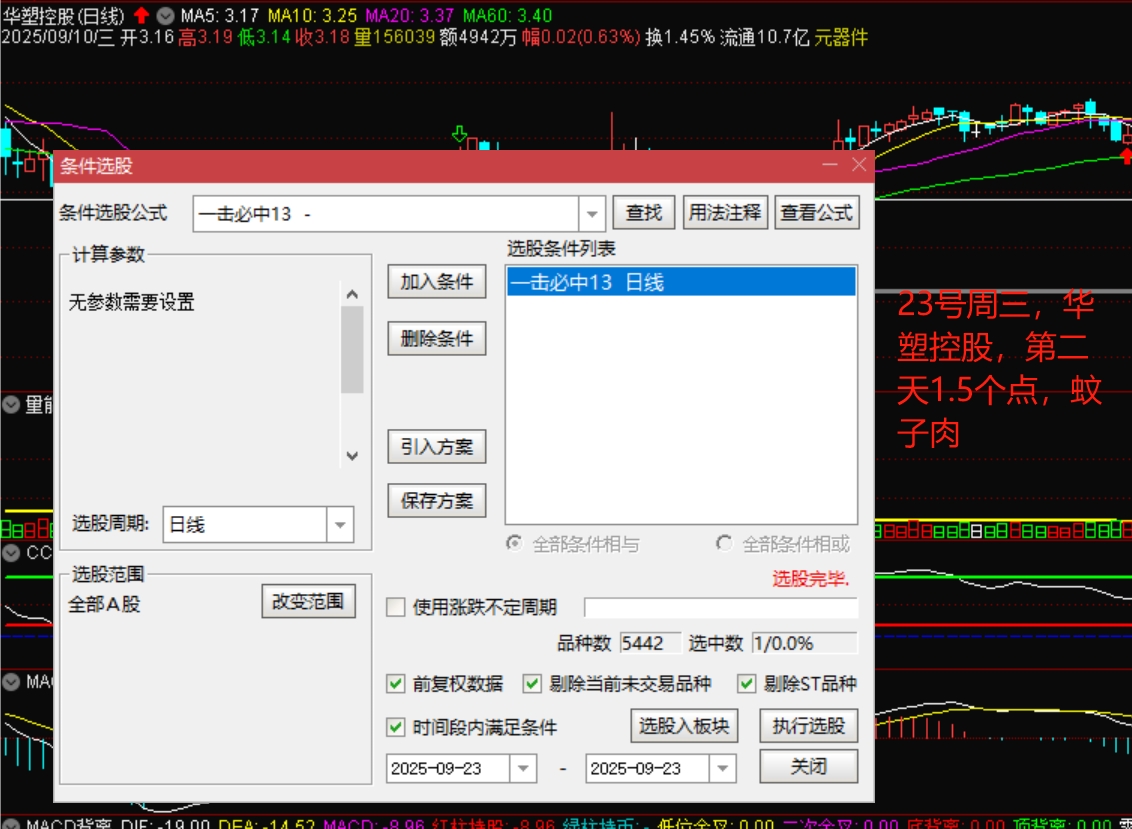
Task: Click the green down arrow marker on chart
Action: tap(459, 134)
